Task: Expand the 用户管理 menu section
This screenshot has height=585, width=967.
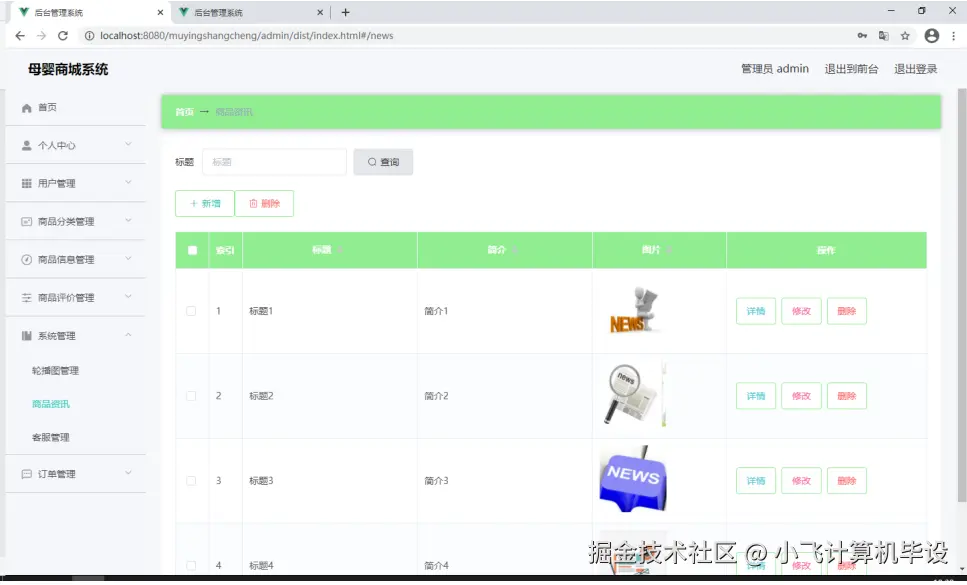Action: pos(75,183)
